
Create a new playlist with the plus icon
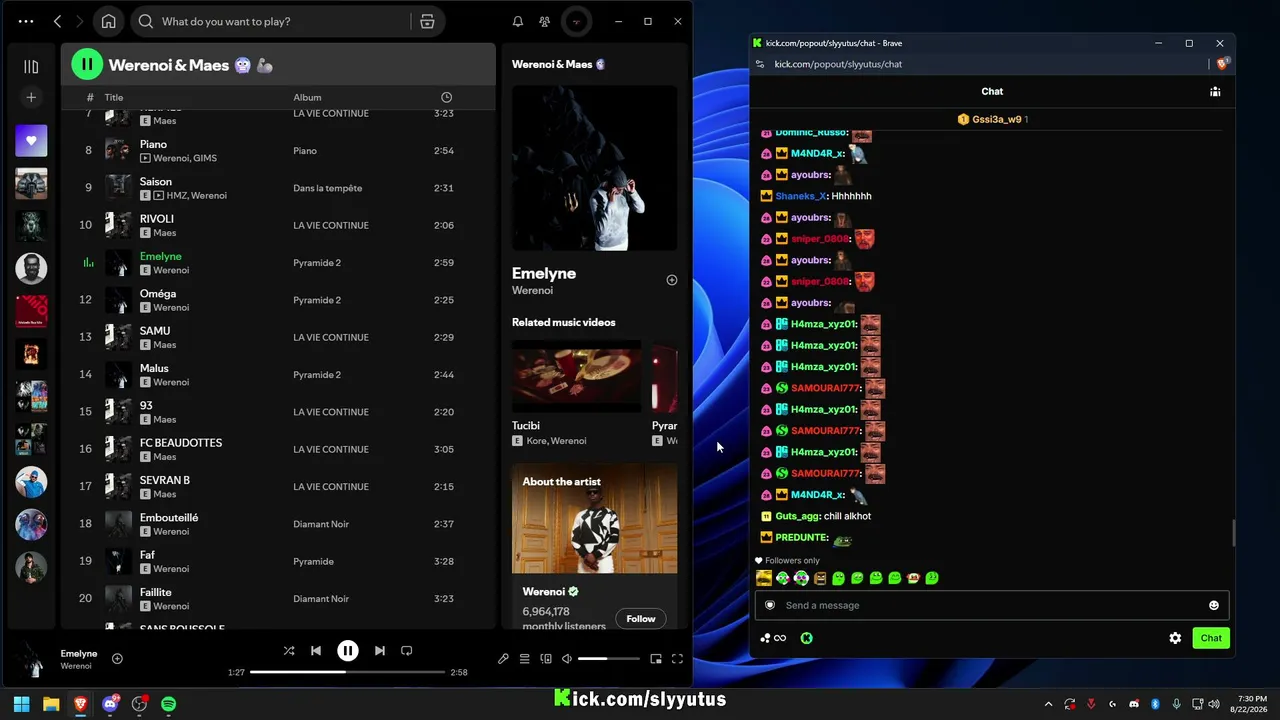click(31, 97)
